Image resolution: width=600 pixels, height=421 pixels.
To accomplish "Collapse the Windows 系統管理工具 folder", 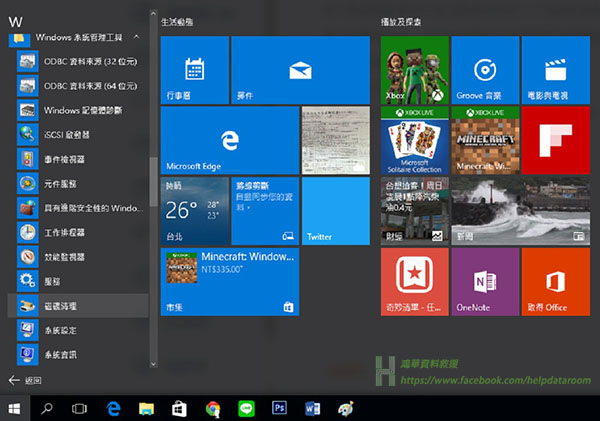I will click(x=78, y=38).
